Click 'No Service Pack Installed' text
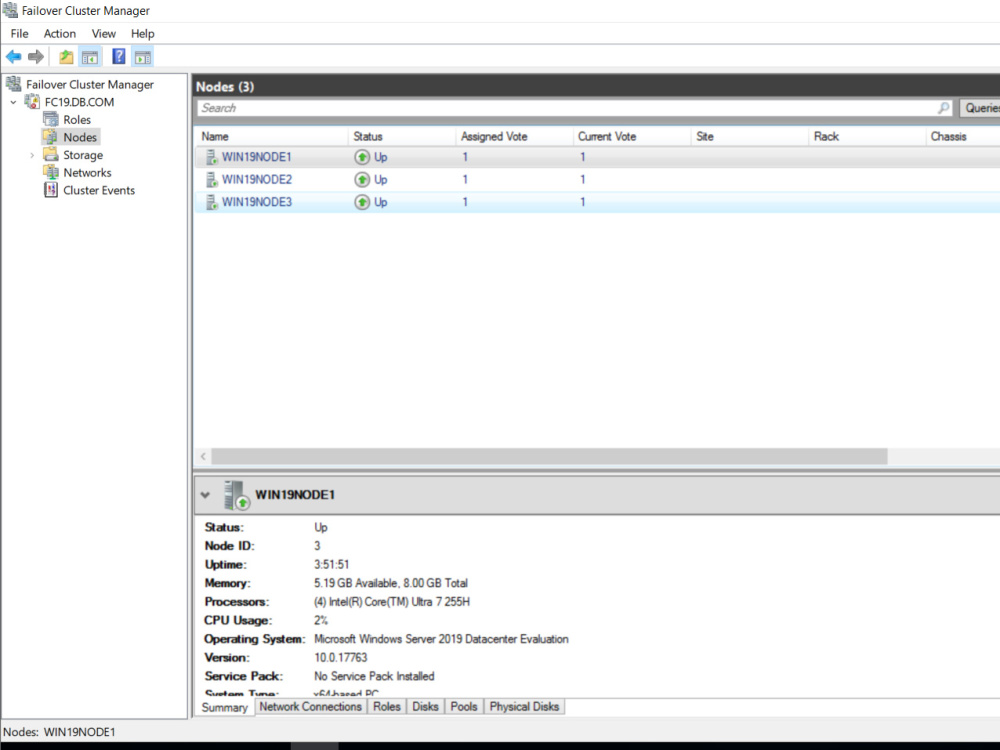 tap(374, 676)
